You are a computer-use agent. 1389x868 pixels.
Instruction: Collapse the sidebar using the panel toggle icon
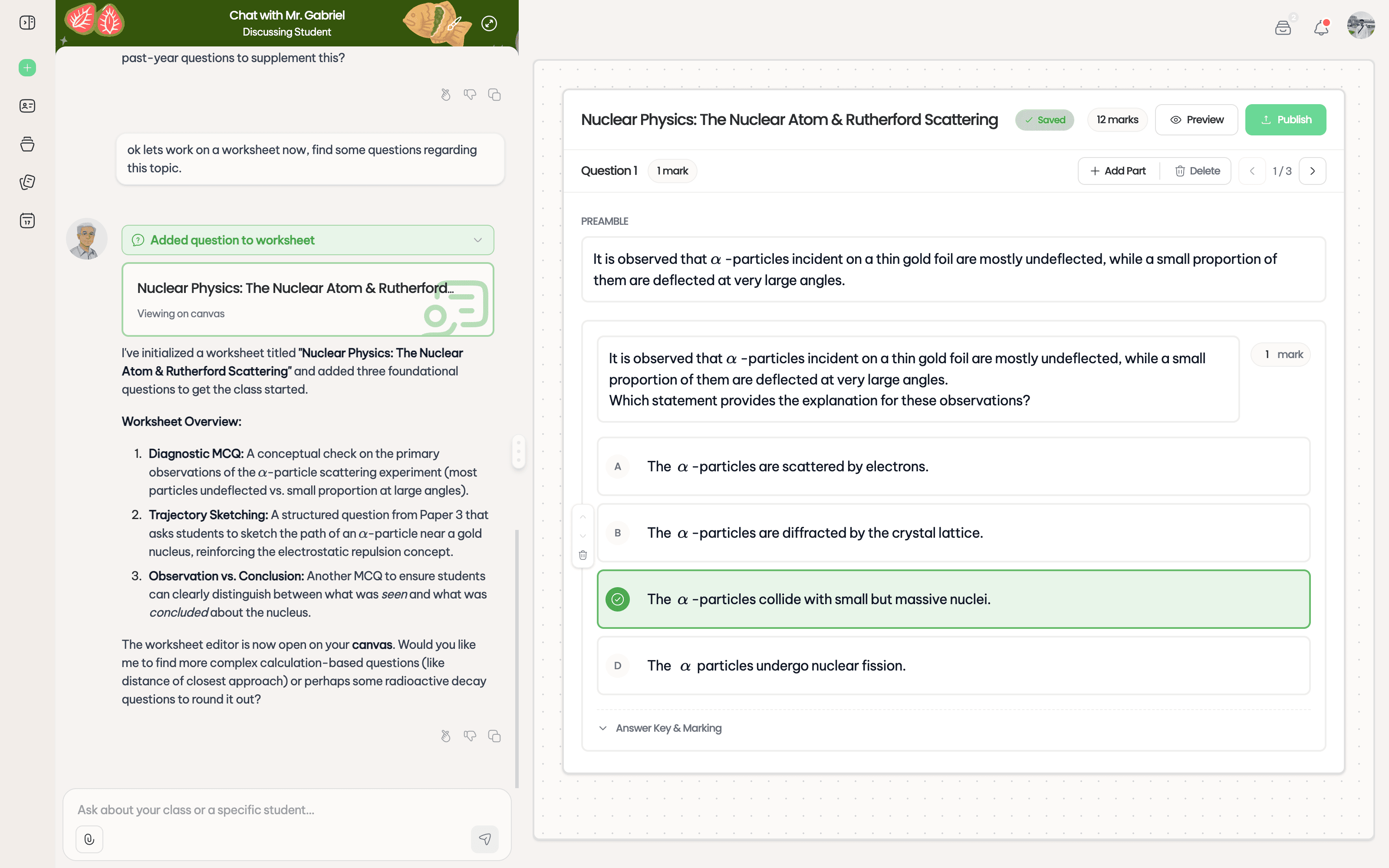[27, 23]
